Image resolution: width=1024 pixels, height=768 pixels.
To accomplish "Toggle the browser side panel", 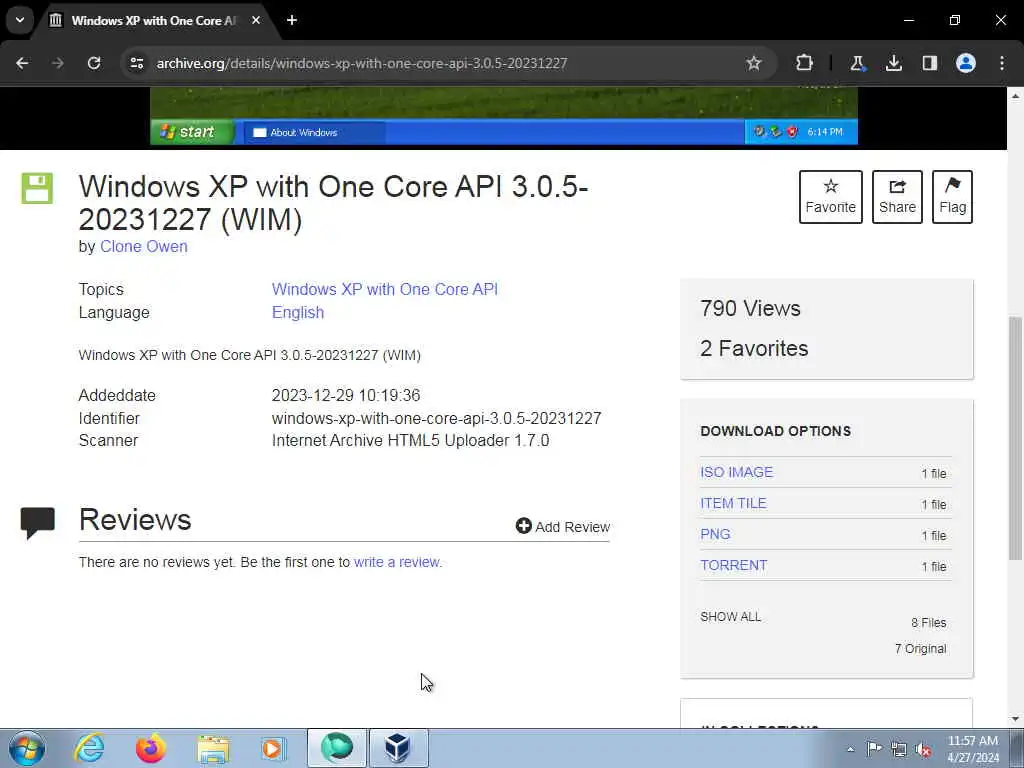I will pos(929,63).
